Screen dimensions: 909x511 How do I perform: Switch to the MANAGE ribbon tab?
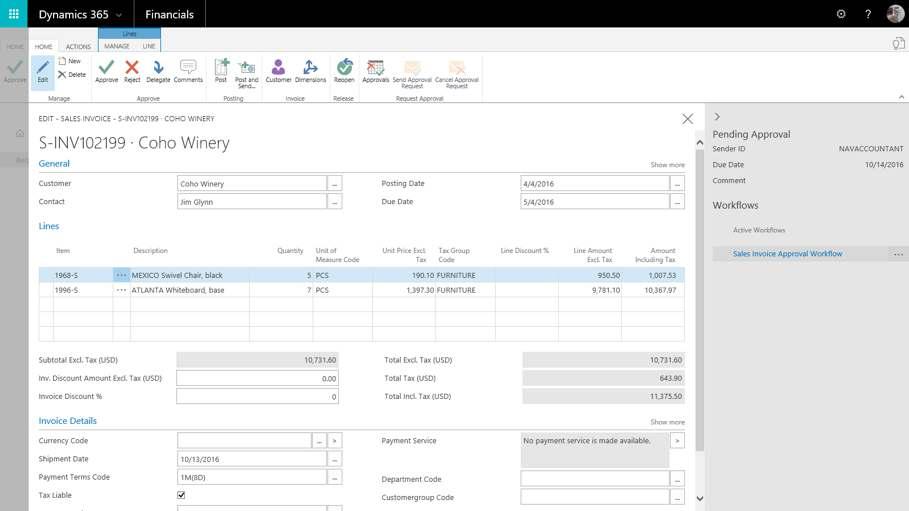tap(117, 46)
